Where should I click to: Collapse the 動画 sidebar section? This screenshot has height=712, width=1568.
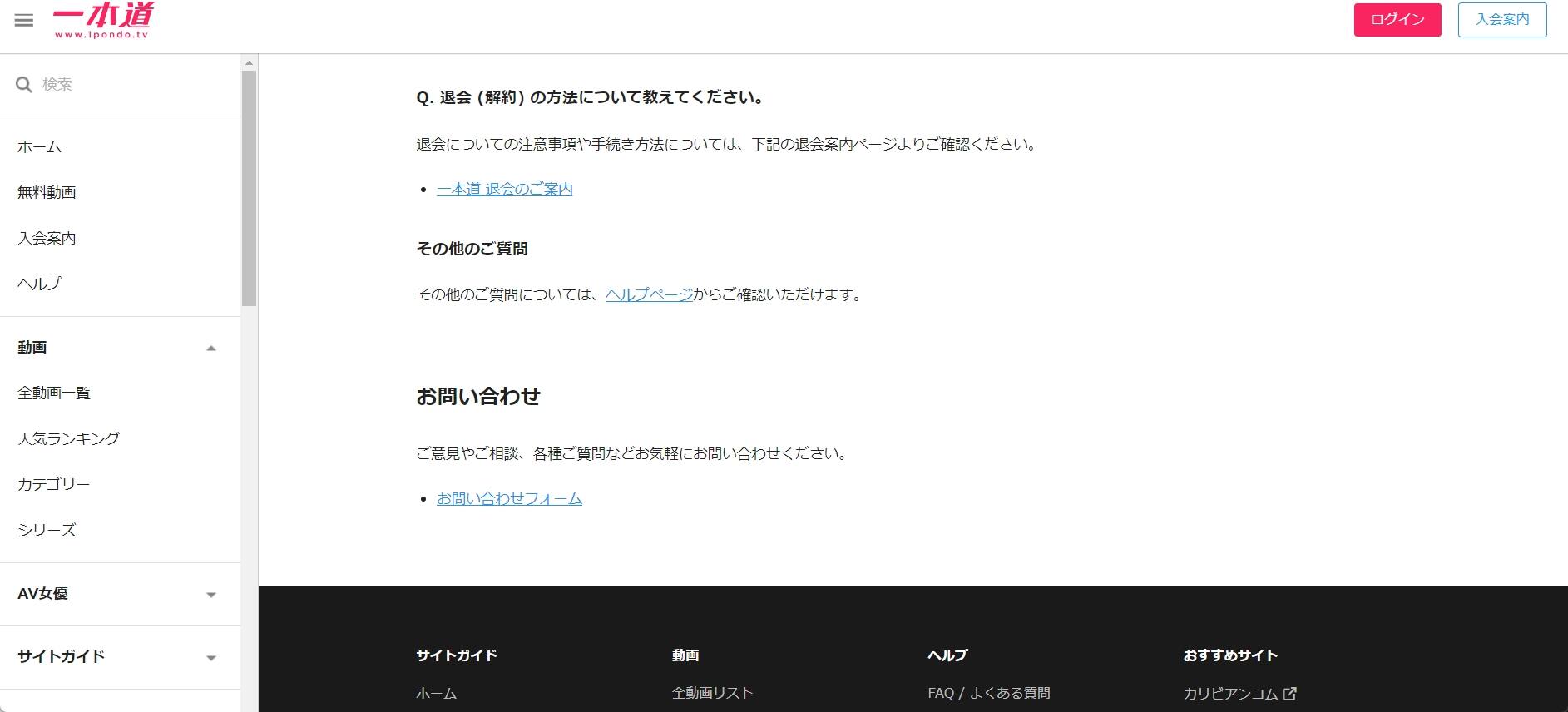(x=211, y=348)
